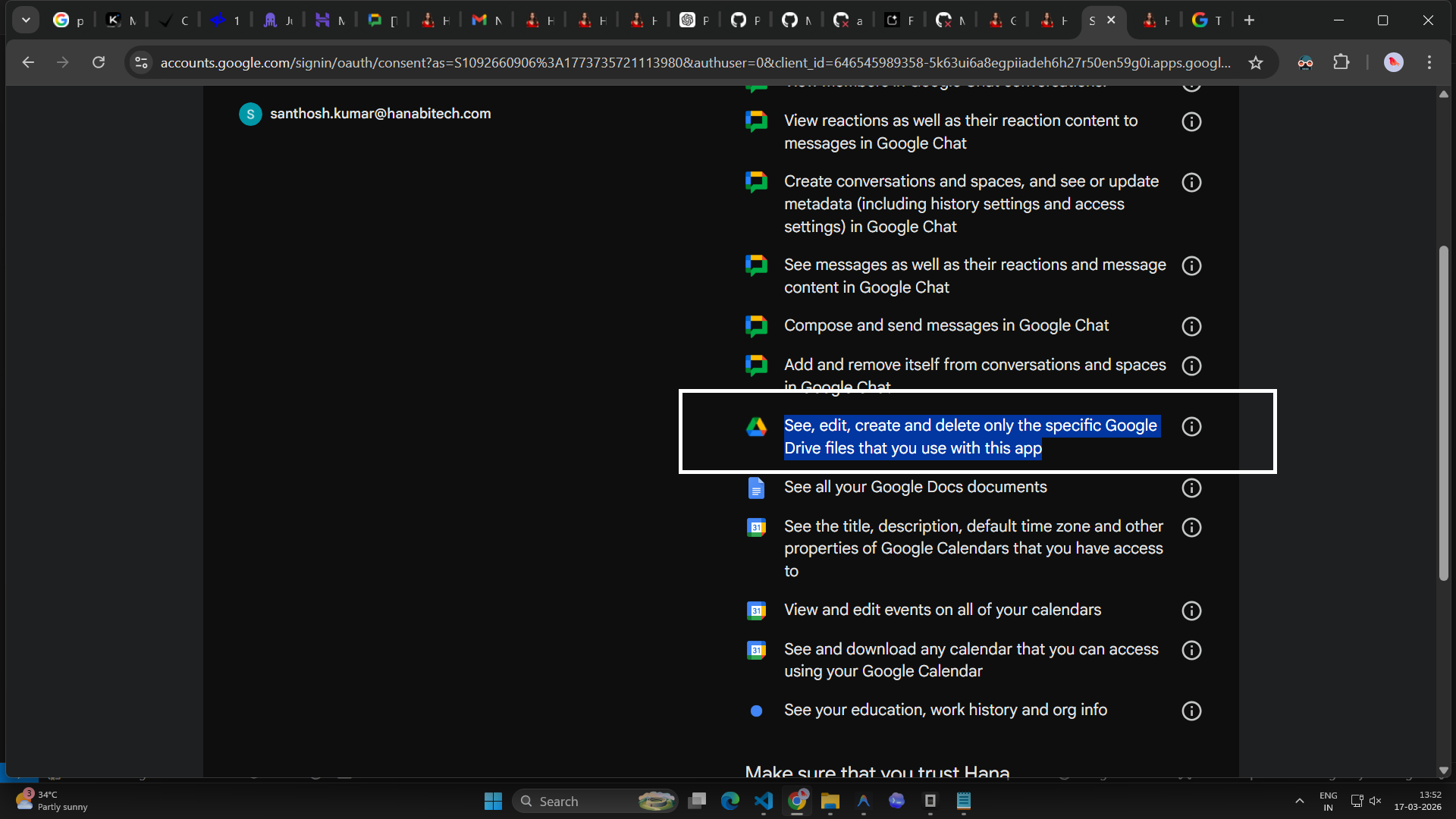1456x819 pixels.
Task: Click info icon beside Google Drive files permission
Action: 1191,427
